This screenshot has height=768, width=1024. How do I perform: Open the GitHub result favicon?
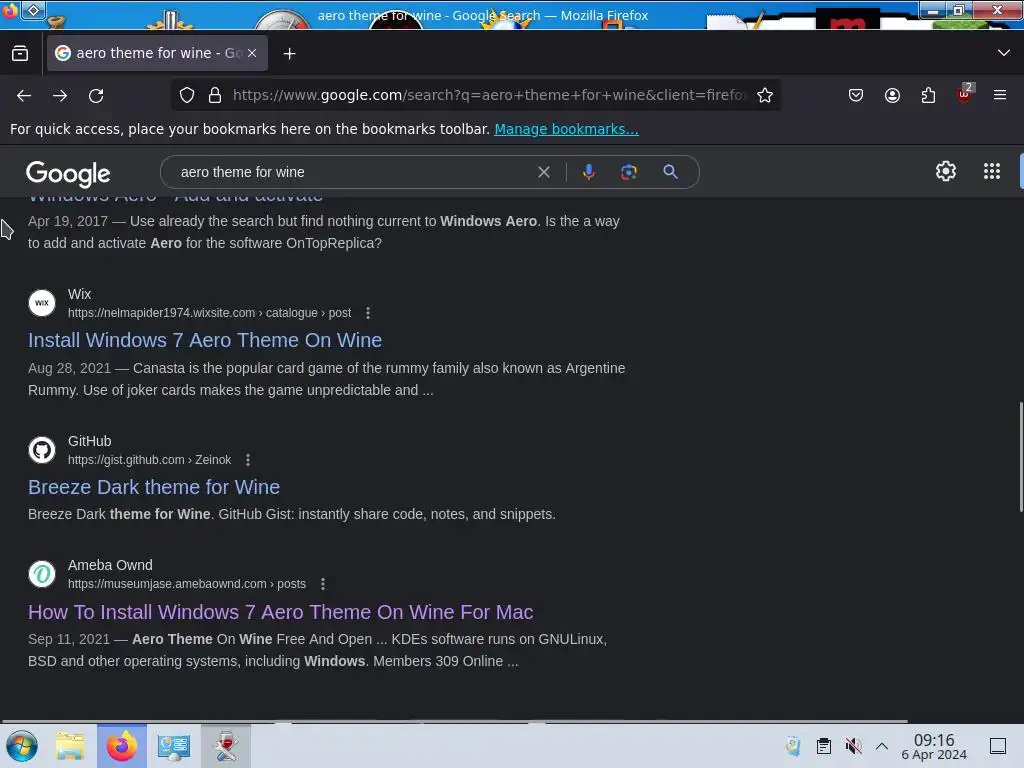(x=42, y=450)
